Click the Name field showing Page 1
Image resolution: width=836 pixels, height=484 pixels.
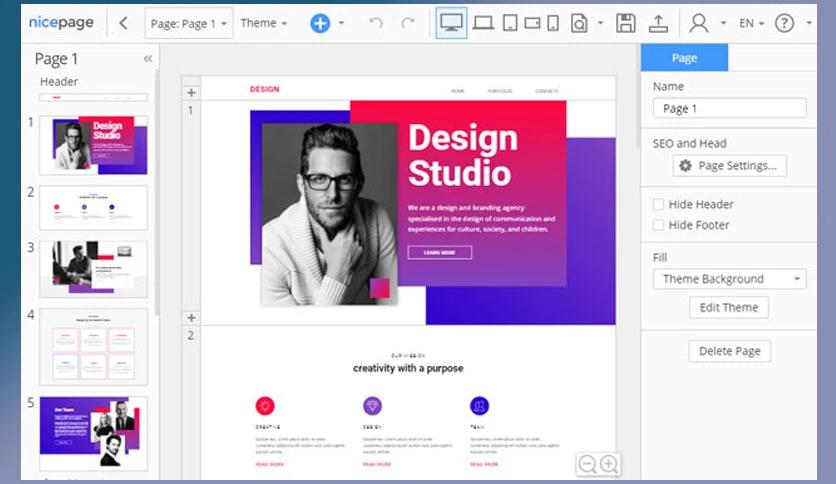click(x=729, y=108)
